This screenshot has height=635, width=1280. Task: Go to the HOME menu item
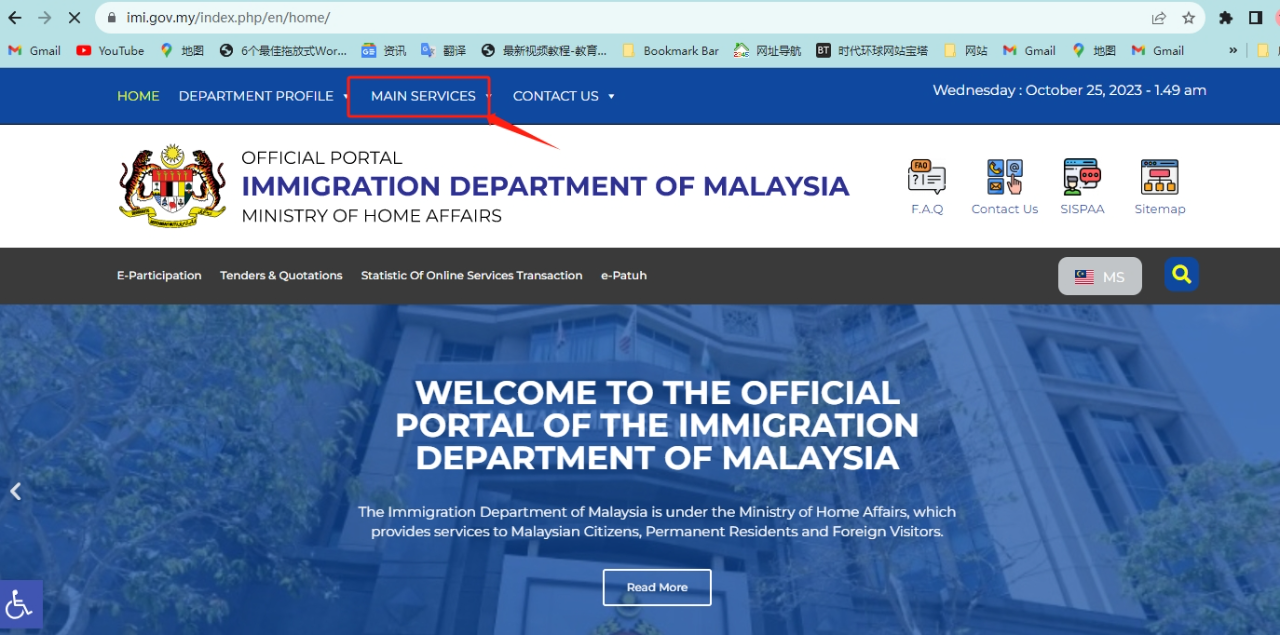(x=138, y=96)
